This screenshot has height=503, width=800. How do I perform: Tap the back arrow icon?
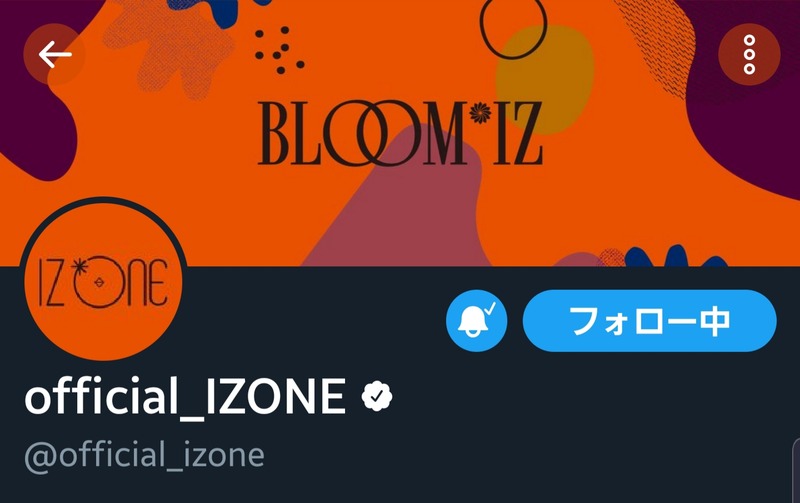(54, 55)
